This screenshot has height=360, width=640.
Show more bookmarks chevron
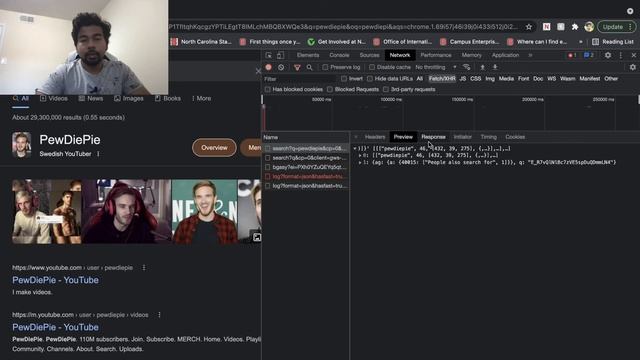[580, 42]
